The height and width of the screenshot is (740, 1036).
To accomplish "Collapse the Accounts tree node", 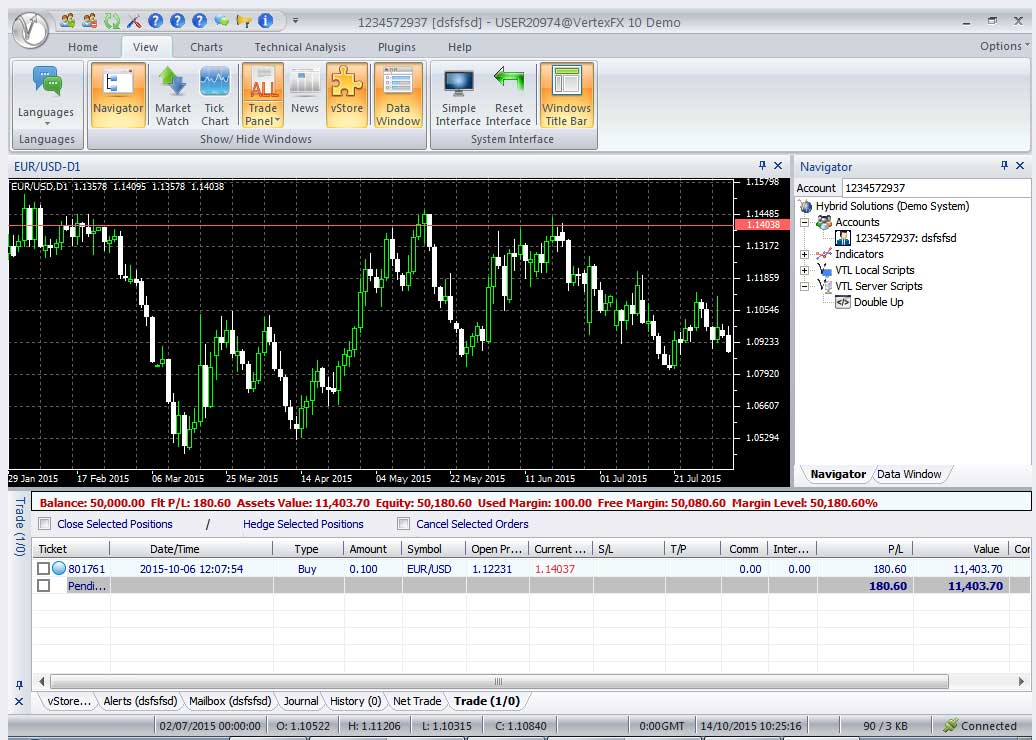I will [x=805, y=222].
